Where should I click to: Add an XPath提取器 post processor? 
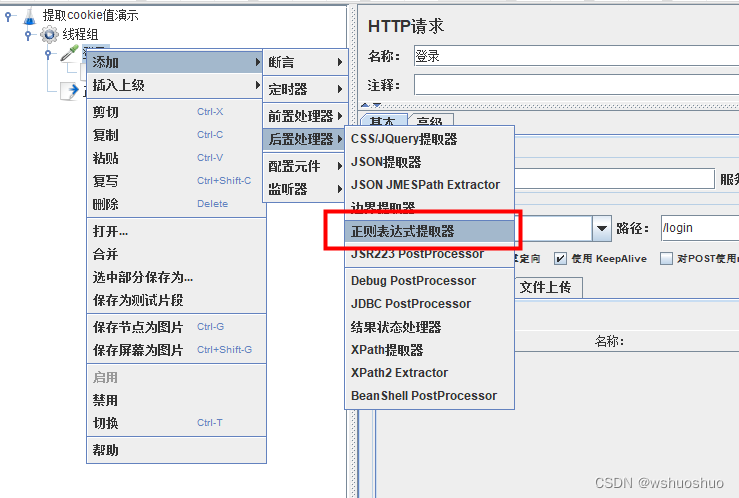pos(429,350)
